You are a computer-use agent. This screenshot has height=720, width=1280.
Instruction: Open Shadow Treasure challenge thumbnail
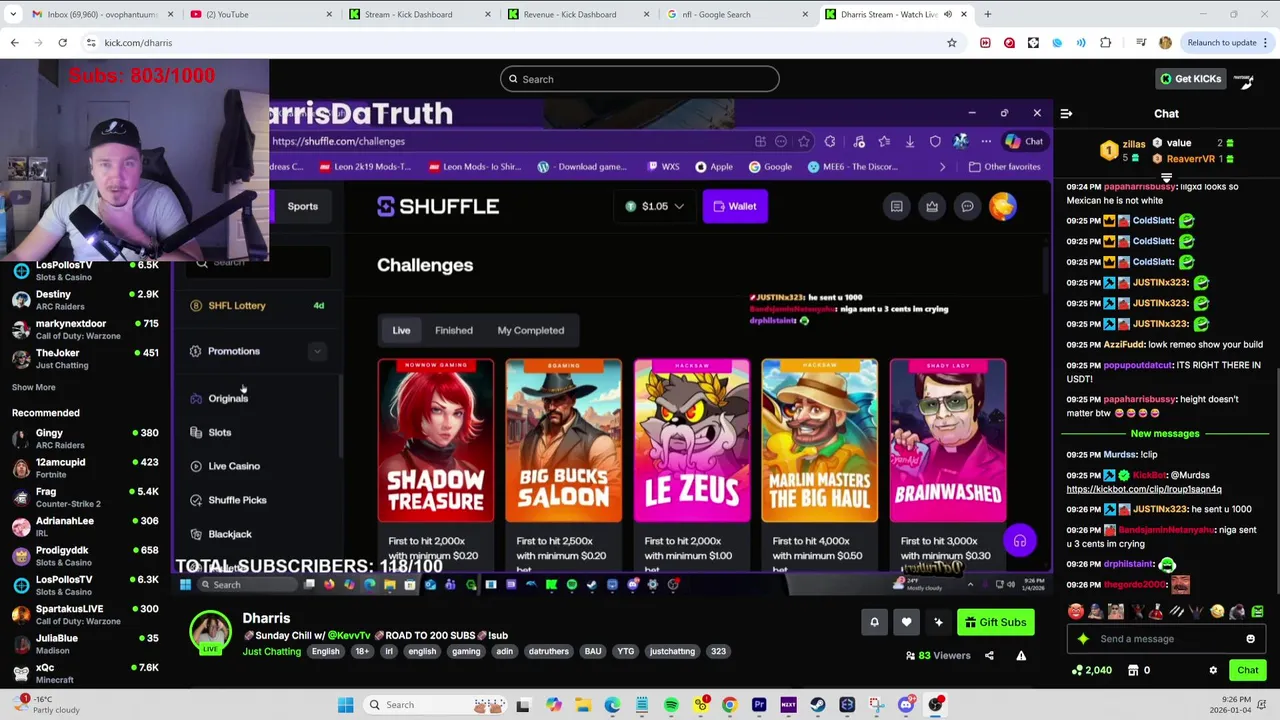click(435, 441)
